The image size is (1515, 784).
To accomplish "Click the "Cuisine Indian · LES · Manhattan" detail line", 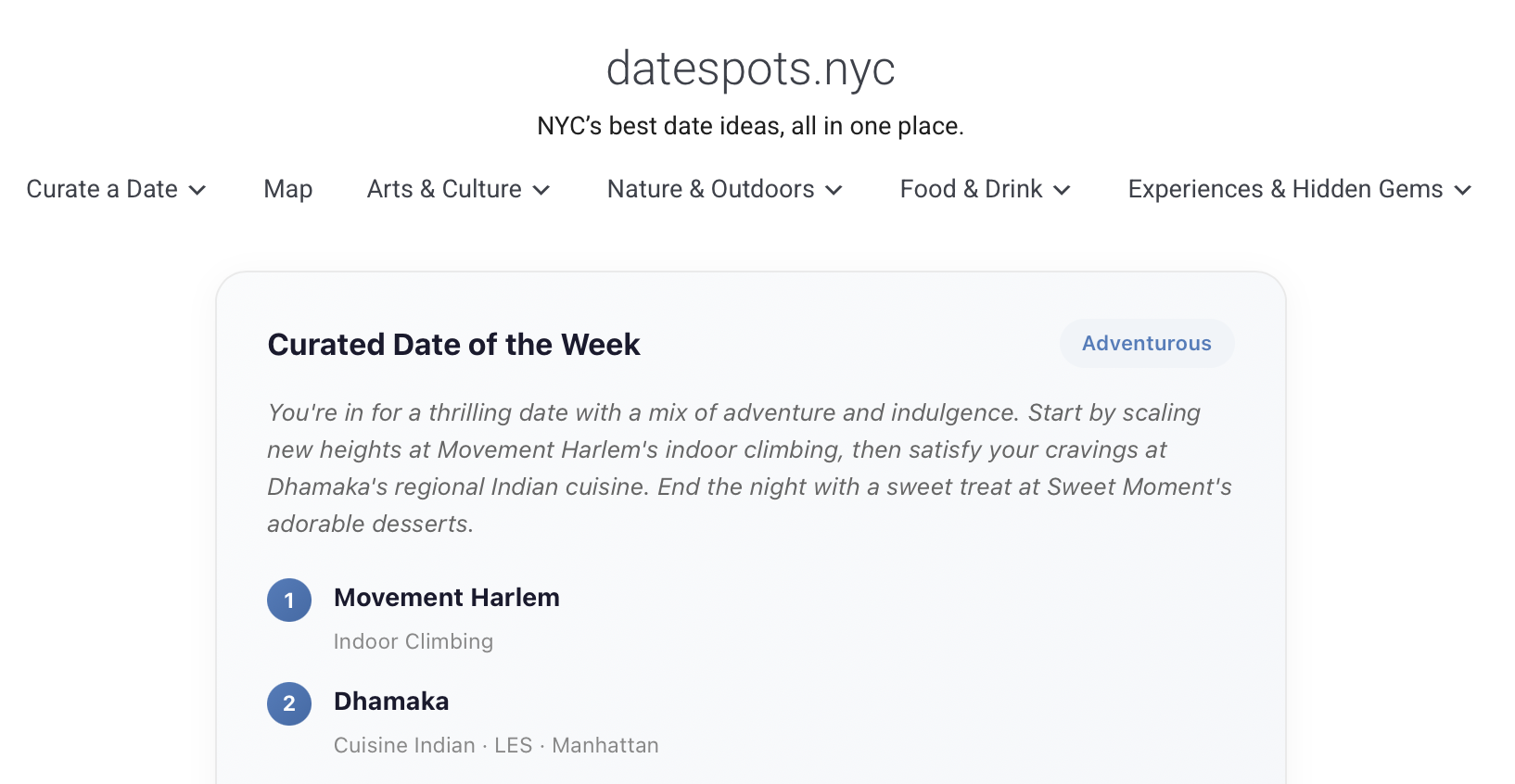I will [x=495, y=745].
